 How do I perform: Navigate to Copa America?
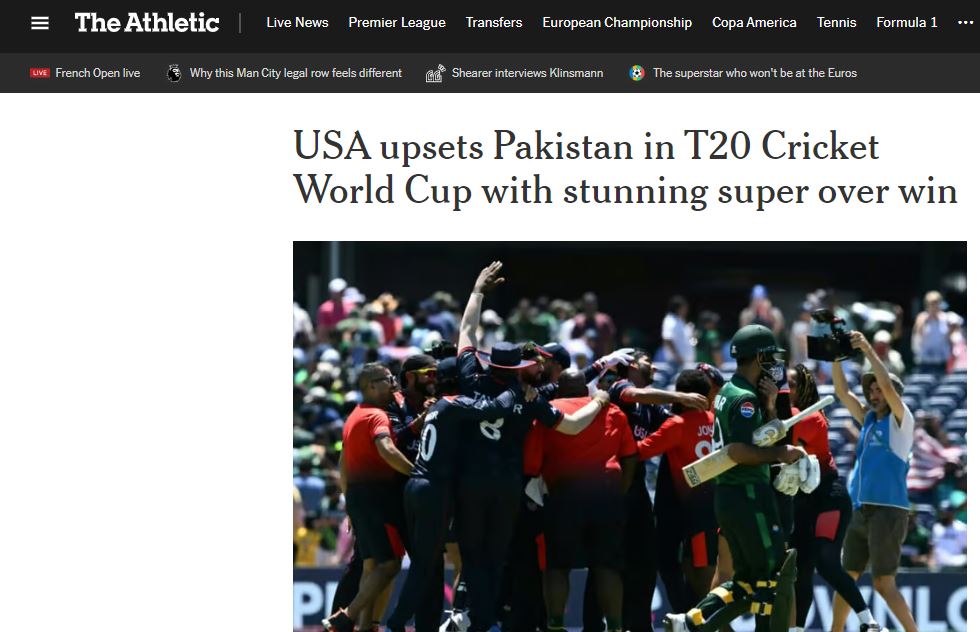pos(754,23)
